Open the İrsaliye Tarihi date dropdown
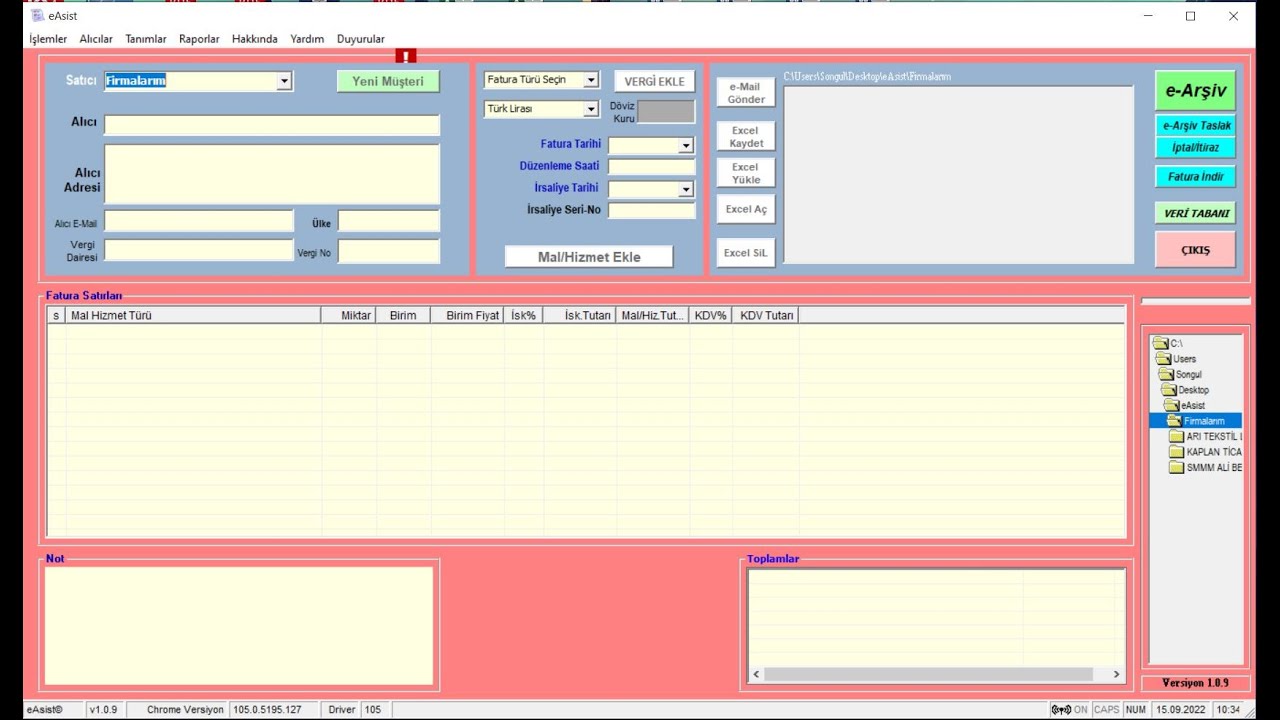Image resolution: width=1280 pixels, height=720 pixels. tap(686, 189)
